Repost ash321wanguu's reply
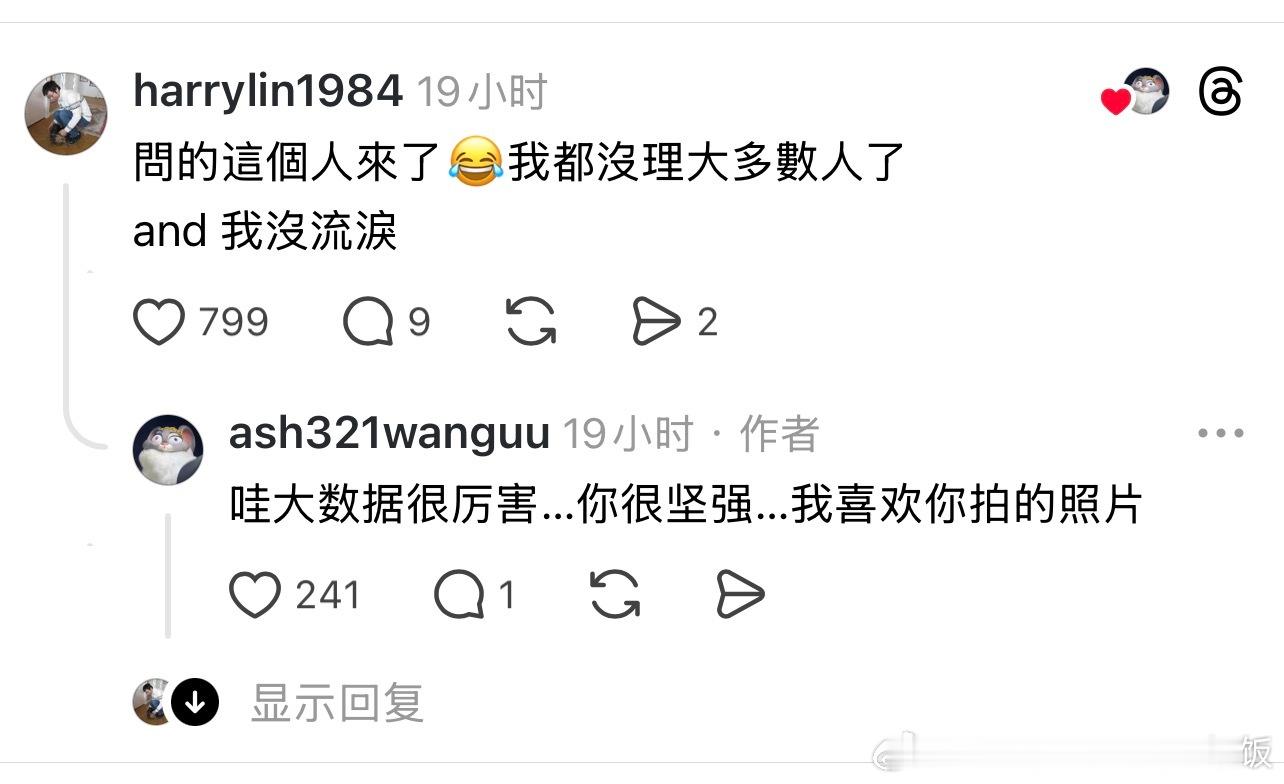 coord(615,595)
